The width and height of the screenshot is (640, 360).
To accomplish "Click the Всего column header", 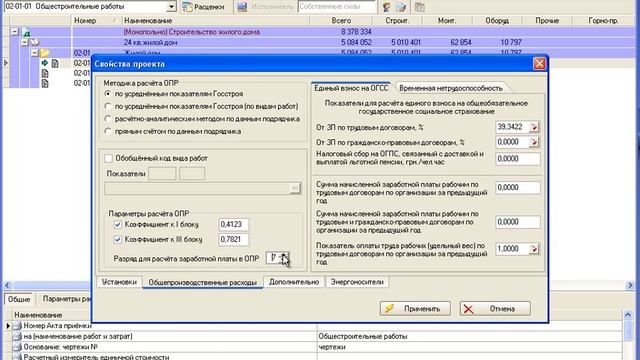I will [x=341, y=20].
